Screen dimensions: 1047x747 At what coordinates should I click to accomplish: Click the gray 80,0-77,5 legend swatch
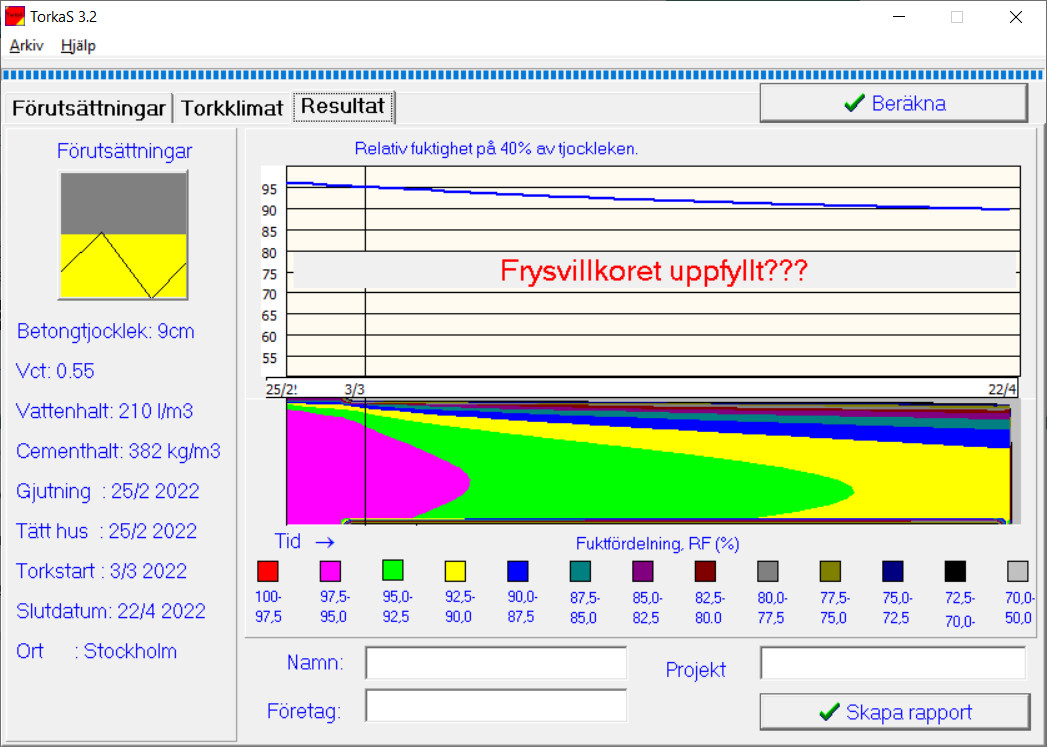(768, 571)
